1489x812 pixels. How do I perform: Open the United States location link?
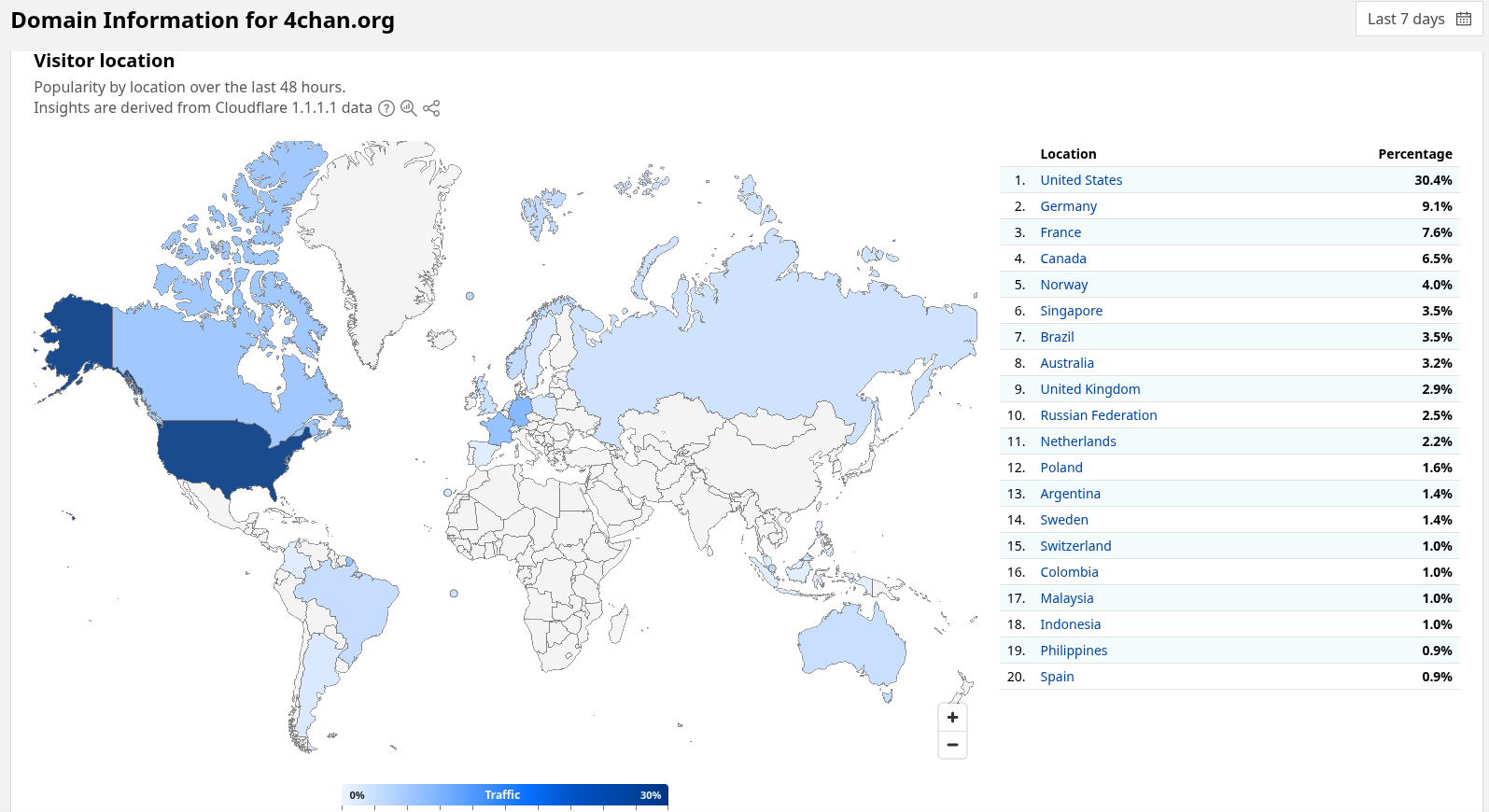coord(1081,180)
